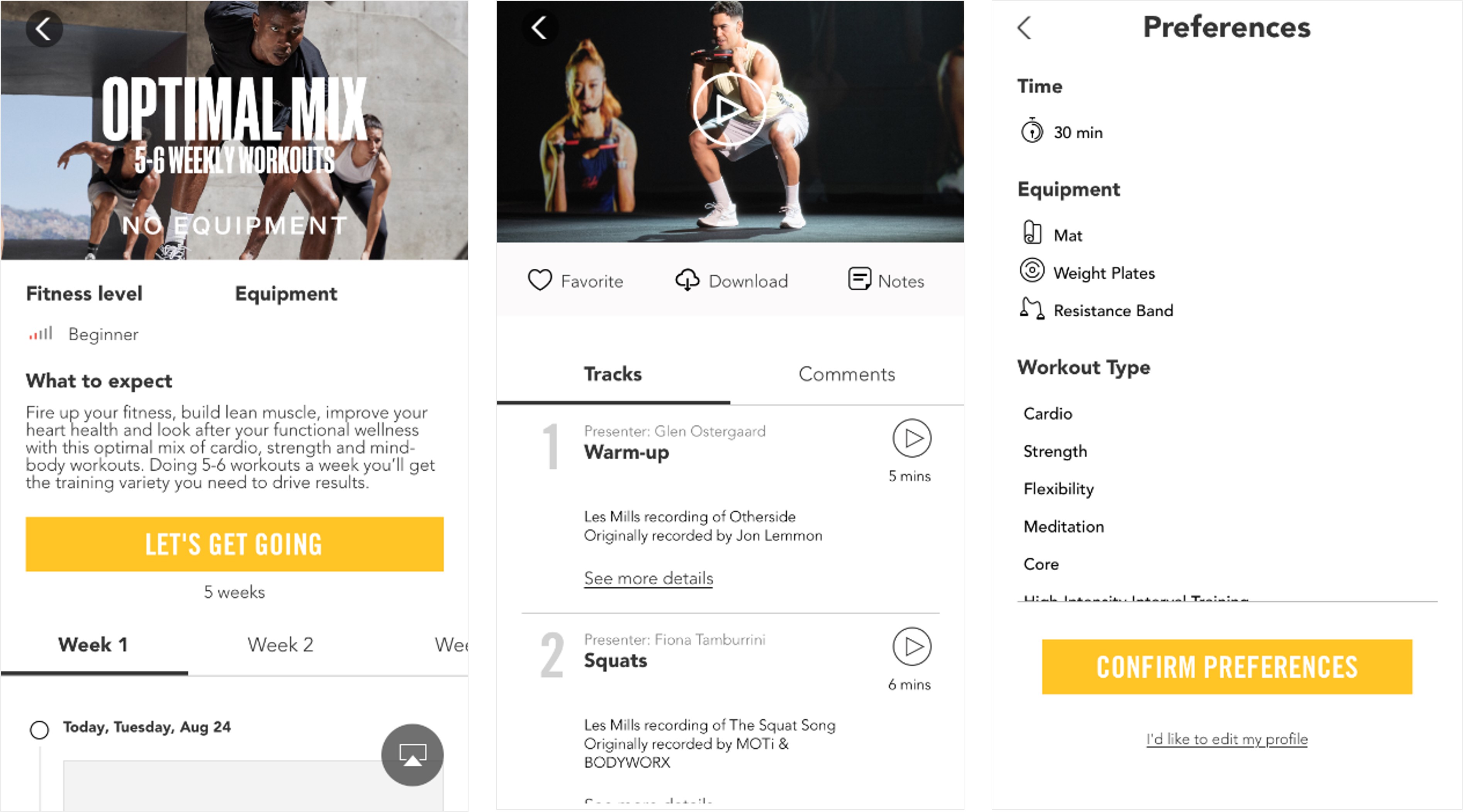Switch to the Comments tab

[x=847, y=374]
